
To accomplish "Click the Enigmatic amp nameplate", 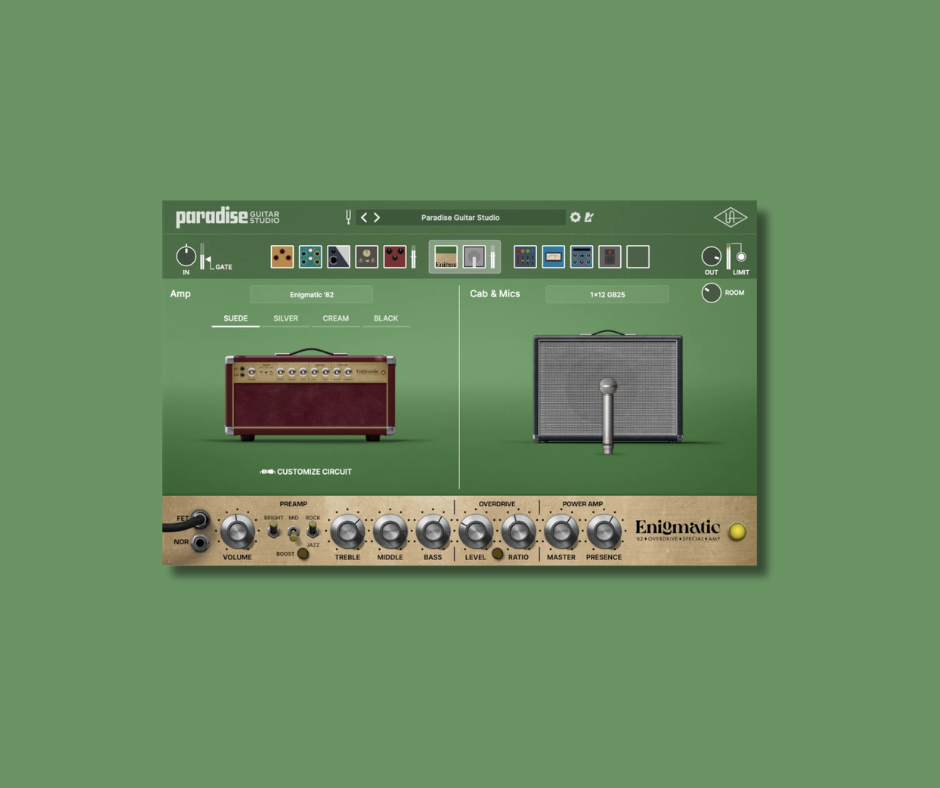I will [677, 530].
